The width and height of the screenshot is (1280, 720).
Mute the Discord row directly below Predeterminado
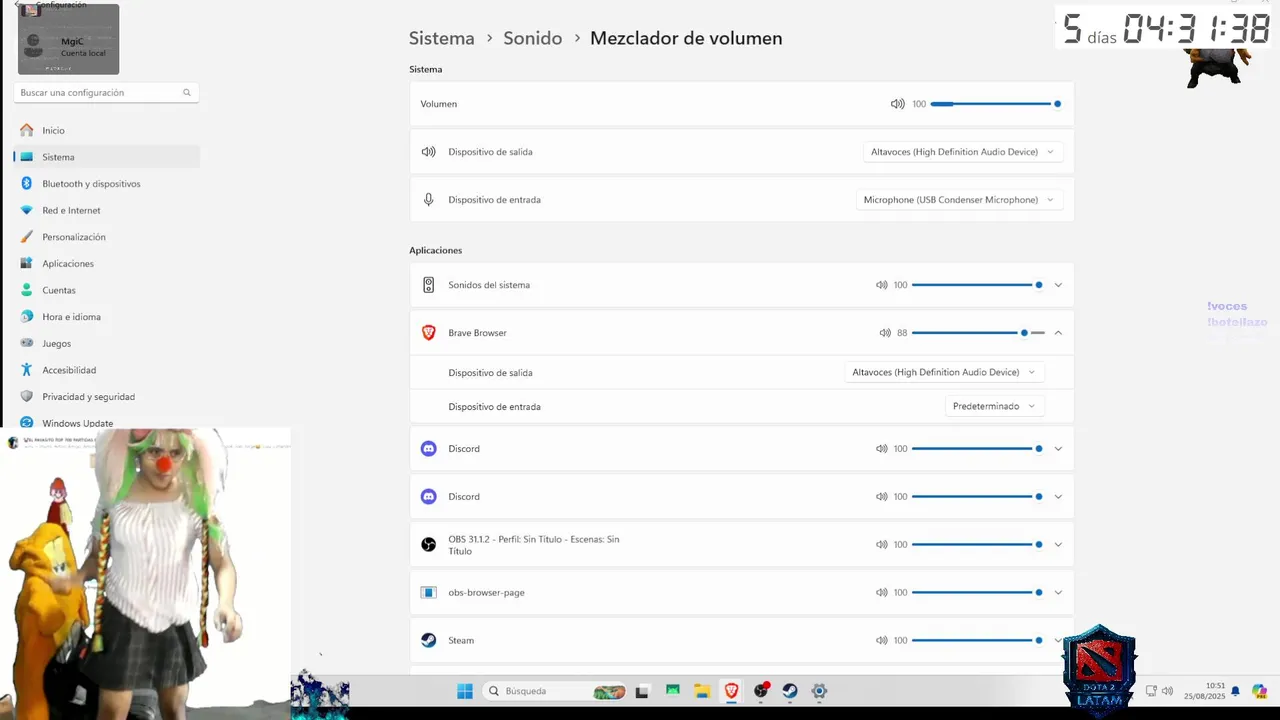coord(881,449)
